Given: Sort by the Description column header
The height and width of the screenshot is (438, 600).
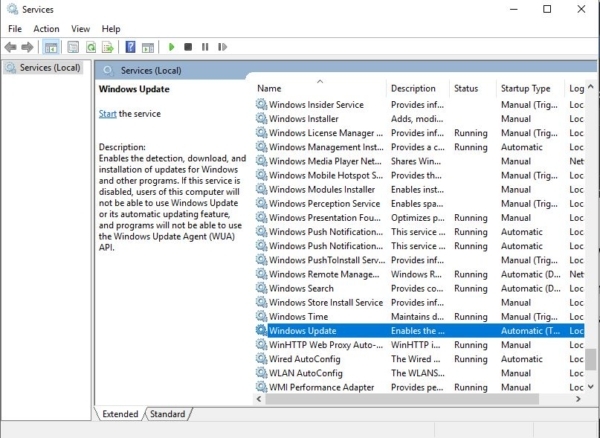Looking at the screenshot, I should 417,88.
